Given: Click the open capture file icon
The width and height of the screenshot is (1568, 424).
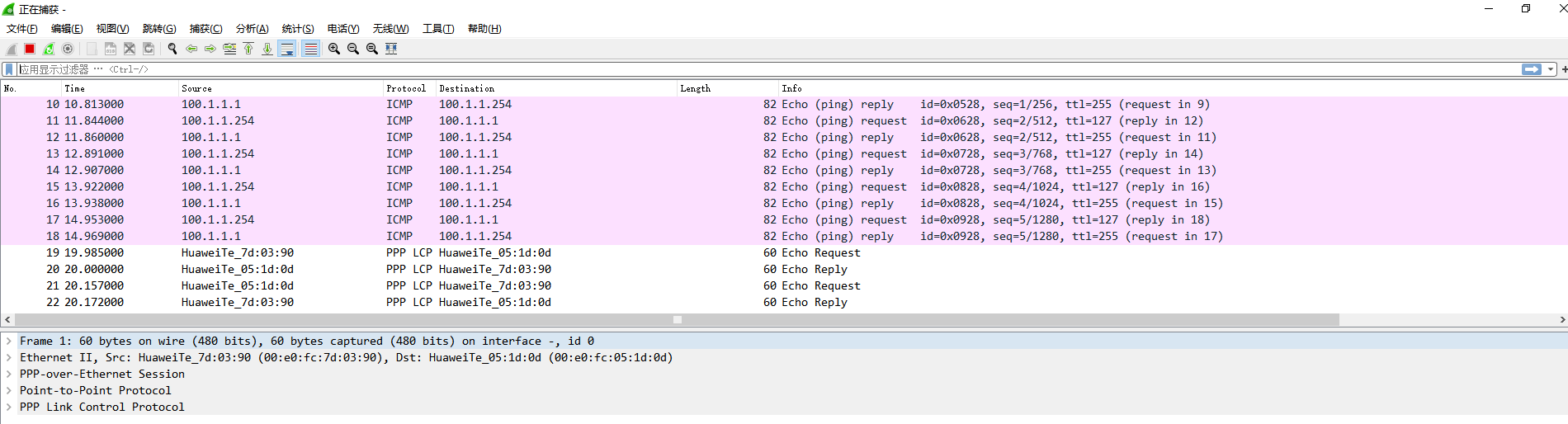Looking at the screenshot, I should pyautogui.click(x=92, y=49).
